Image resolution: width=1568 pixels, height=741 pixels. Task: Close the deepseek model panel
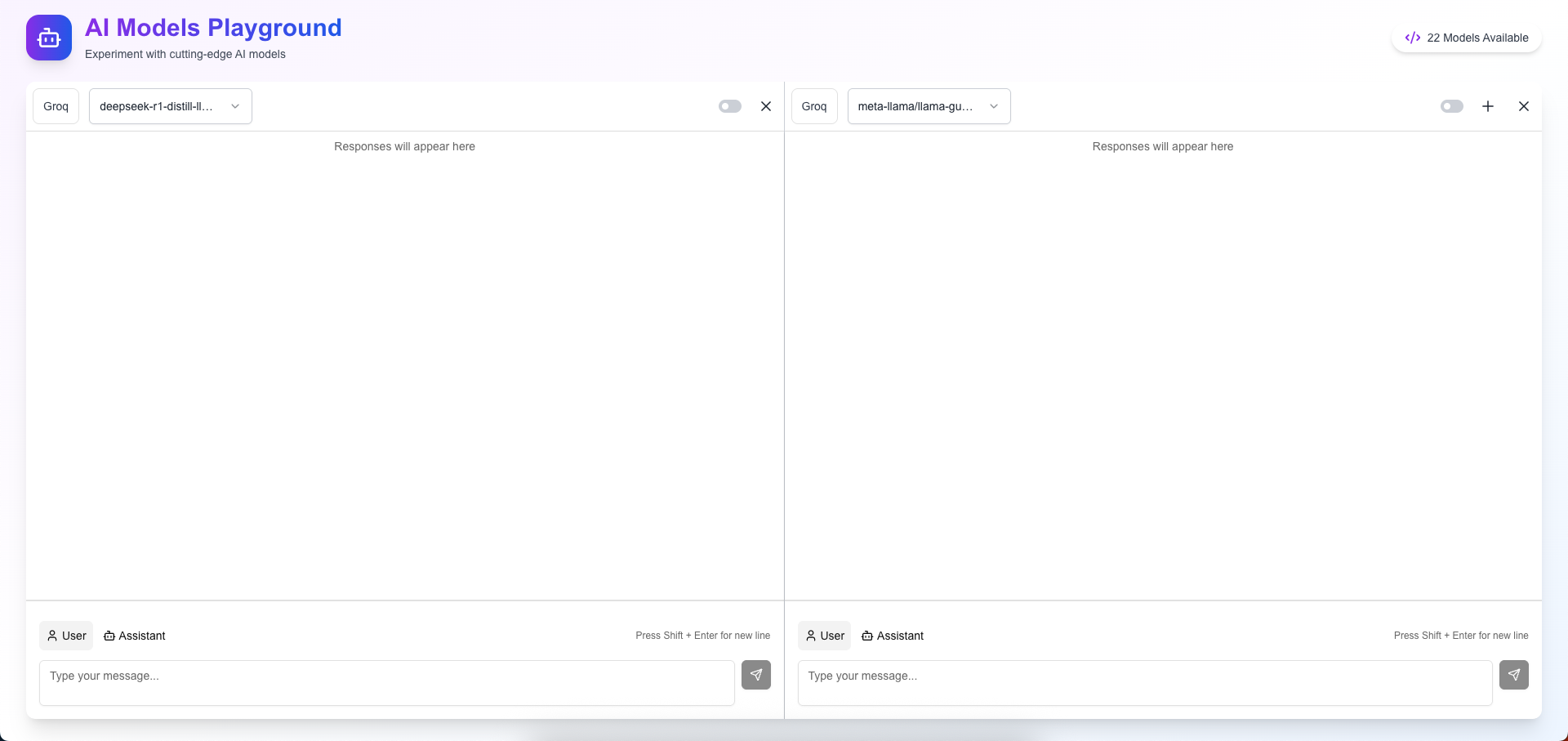[765, 106]
